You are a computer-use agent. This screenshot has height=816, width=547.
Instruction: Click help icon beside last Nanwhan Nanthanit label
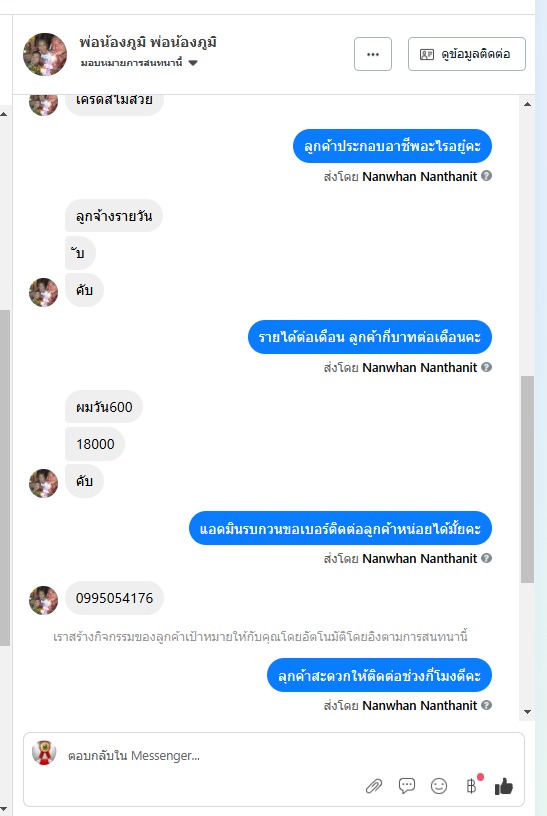pyautogui.click(x=487, y=705)
